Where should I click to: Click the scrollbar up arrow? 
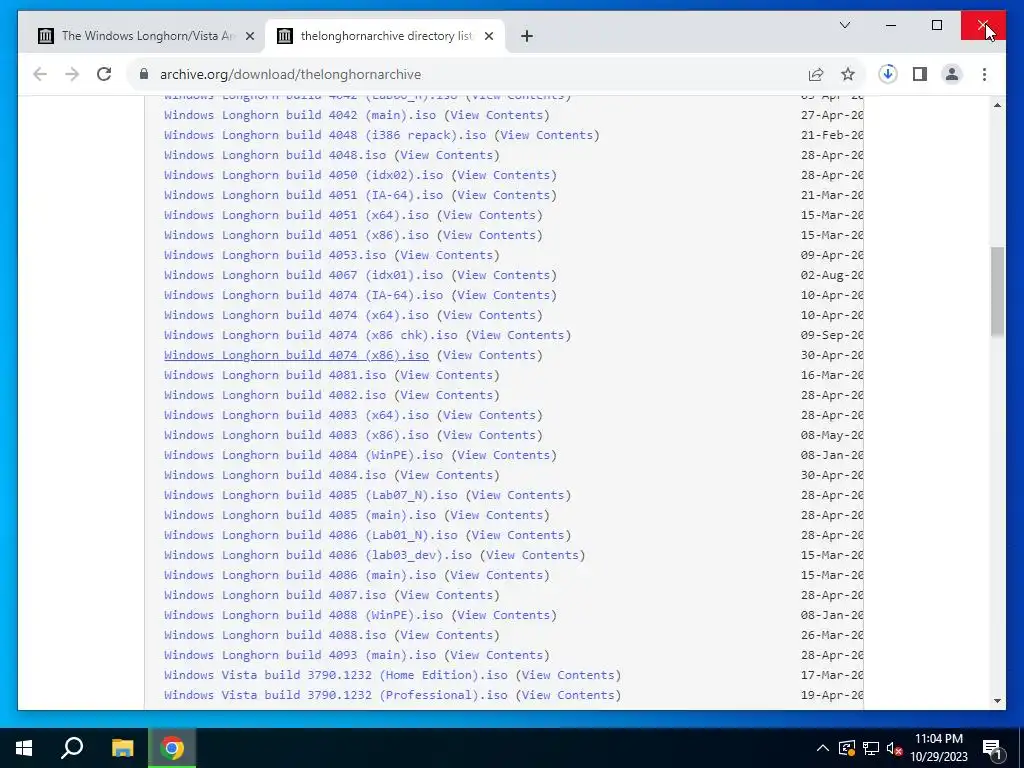pos(997,105)
